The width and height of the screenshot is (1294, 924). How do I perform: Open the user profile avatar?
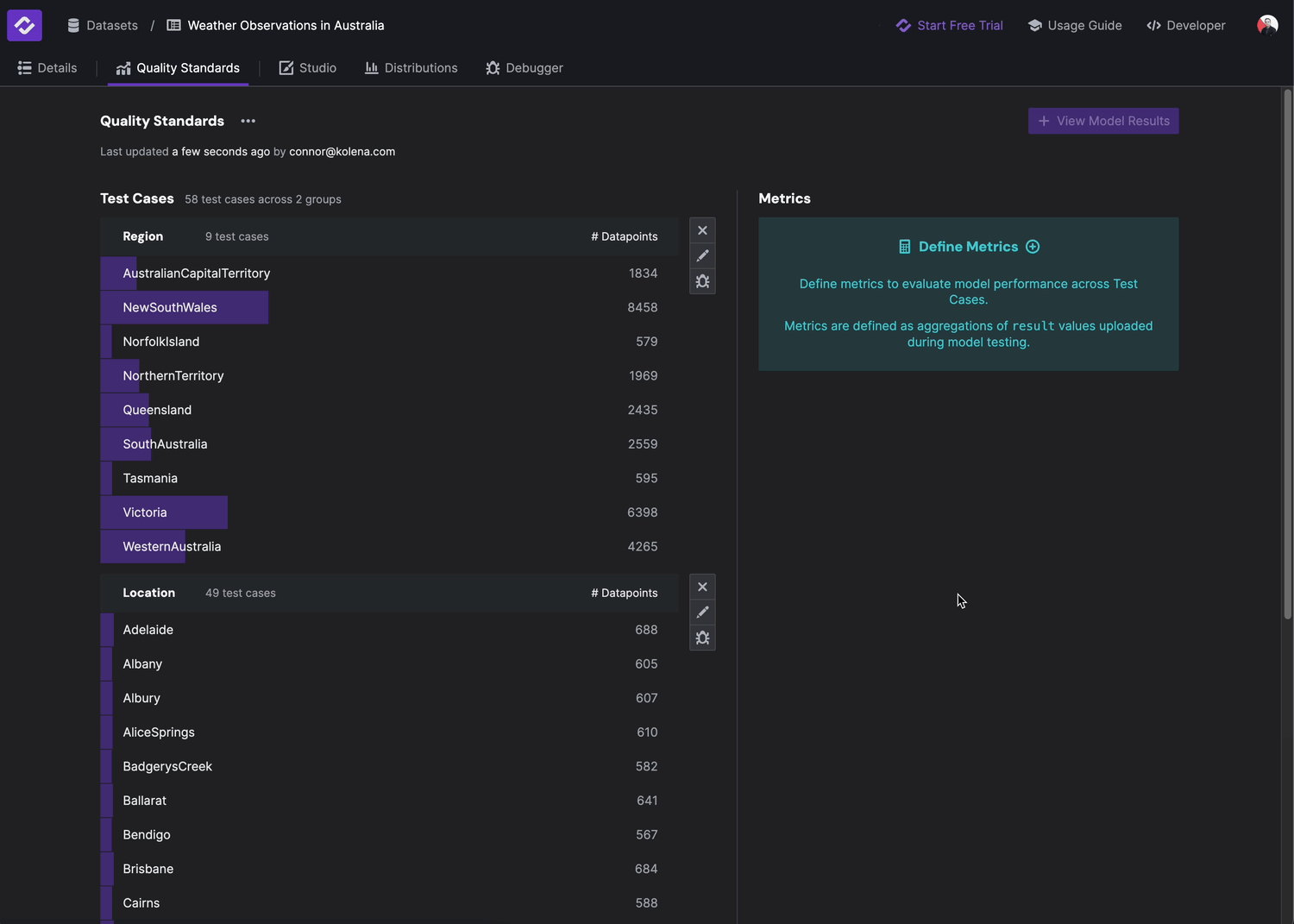pyautogui.click(x=1266, y=25)
